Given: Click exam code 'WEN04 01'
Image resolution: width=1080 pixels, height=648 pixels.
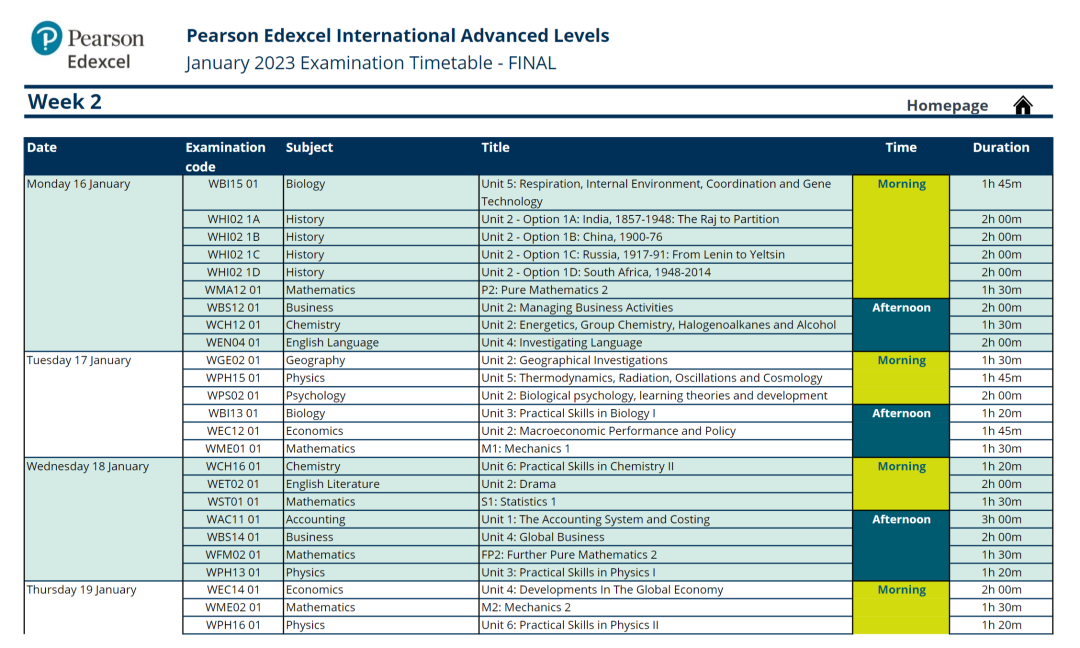Looking at the screenshot, I should [233, 343].
